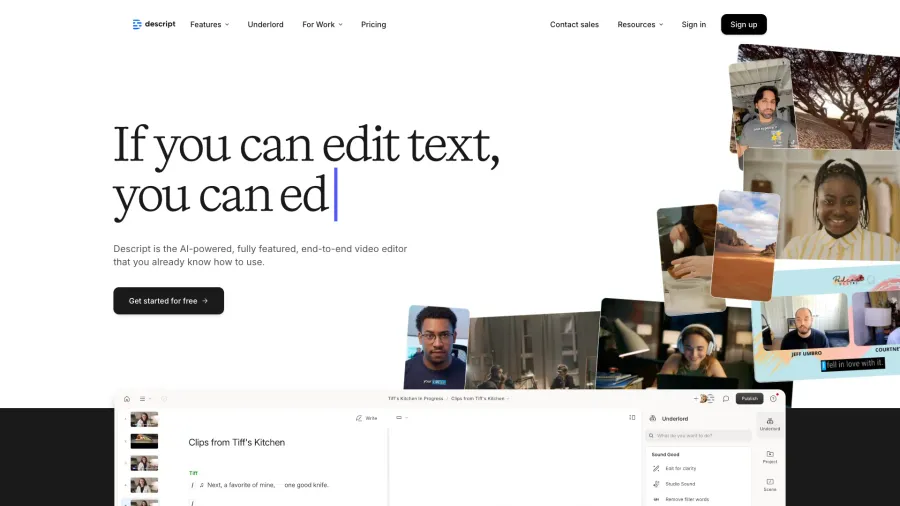Select the Underlord sidebar tab
900x506 pixels.
(x=770, y=425)
